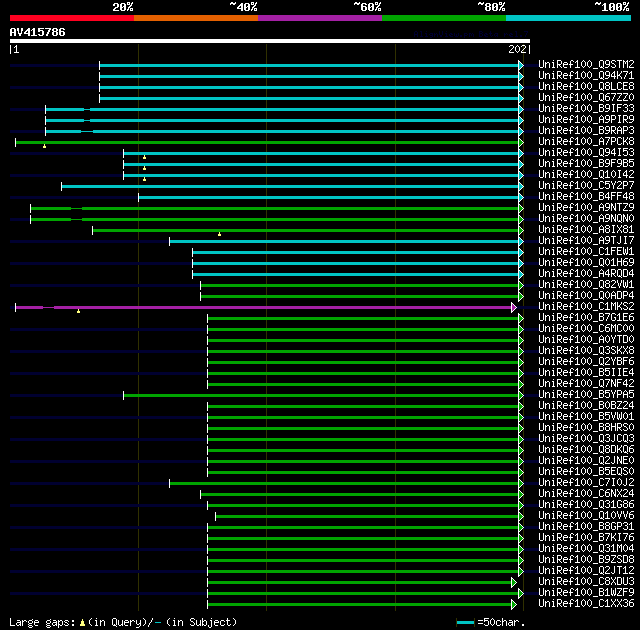Screen dimensions: 640x630
Task: Click the purple ~60% legend segment
Action: 320,18
